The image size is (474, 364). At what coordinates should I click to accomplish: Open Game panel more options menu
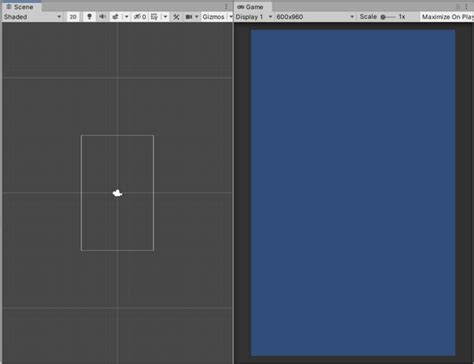point(466,7)
